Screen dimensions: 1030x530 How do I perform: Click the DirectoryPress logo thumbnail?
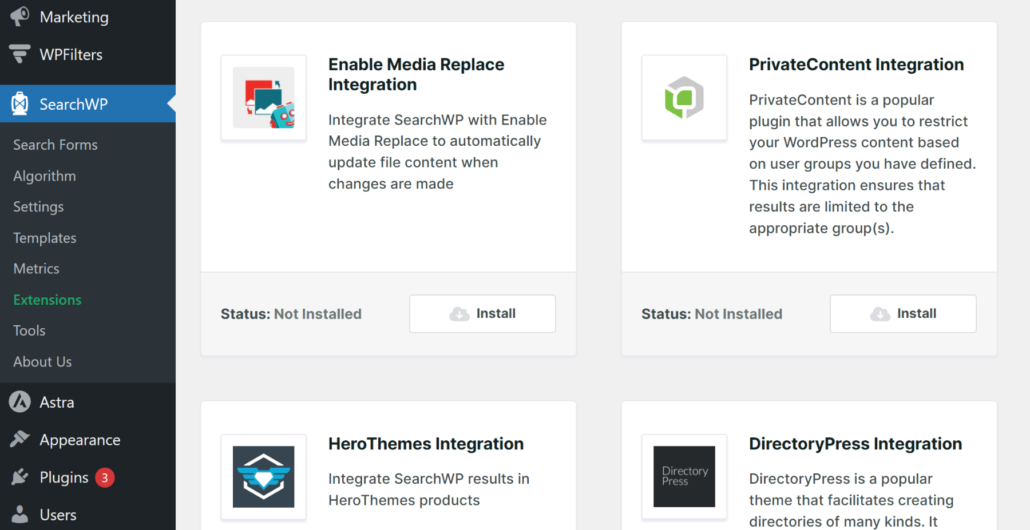684,476
